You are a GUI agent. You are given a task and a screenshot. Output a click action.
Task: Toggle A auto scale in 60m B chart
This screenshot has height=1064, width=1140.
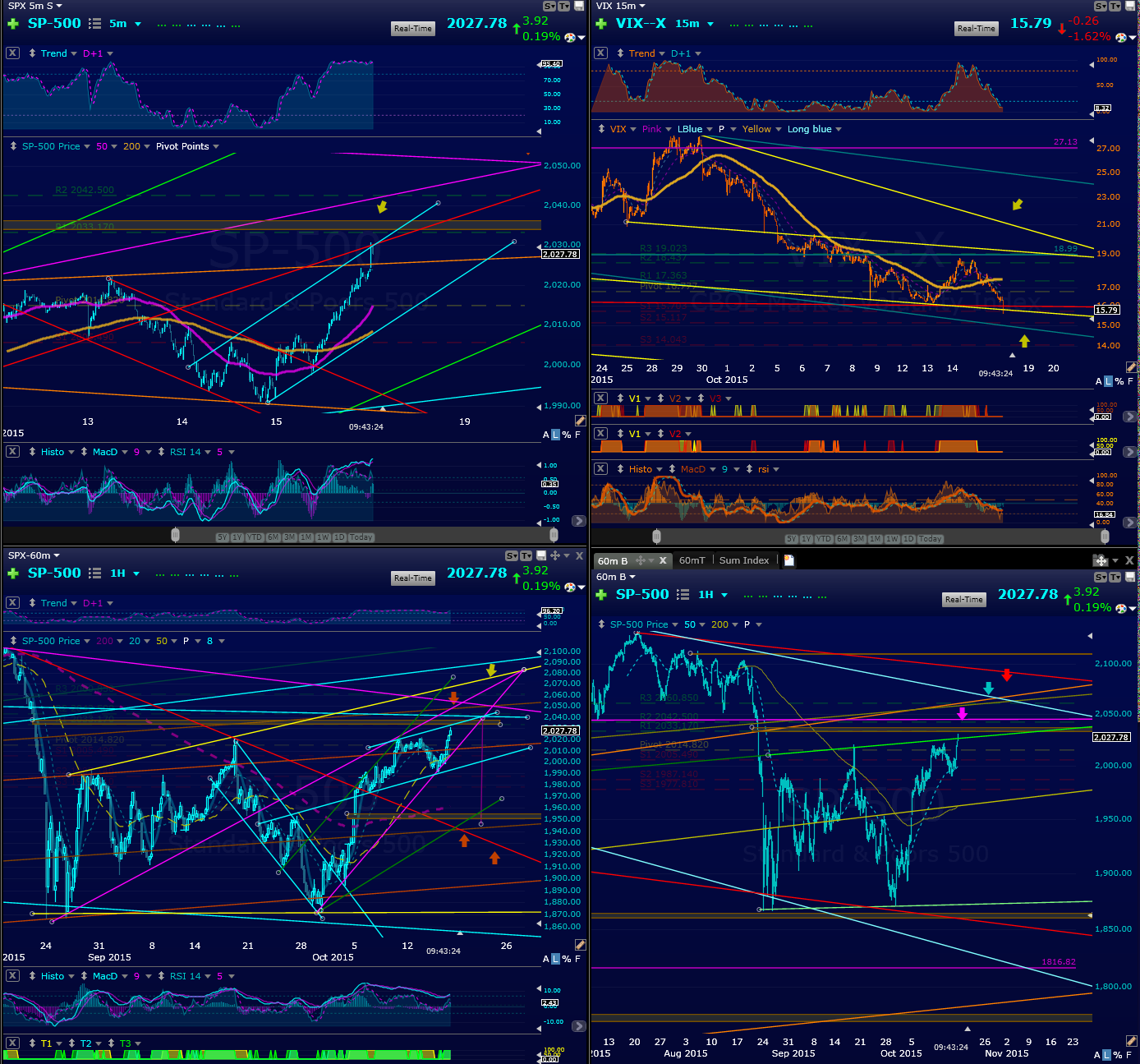coord(1097,1055)
